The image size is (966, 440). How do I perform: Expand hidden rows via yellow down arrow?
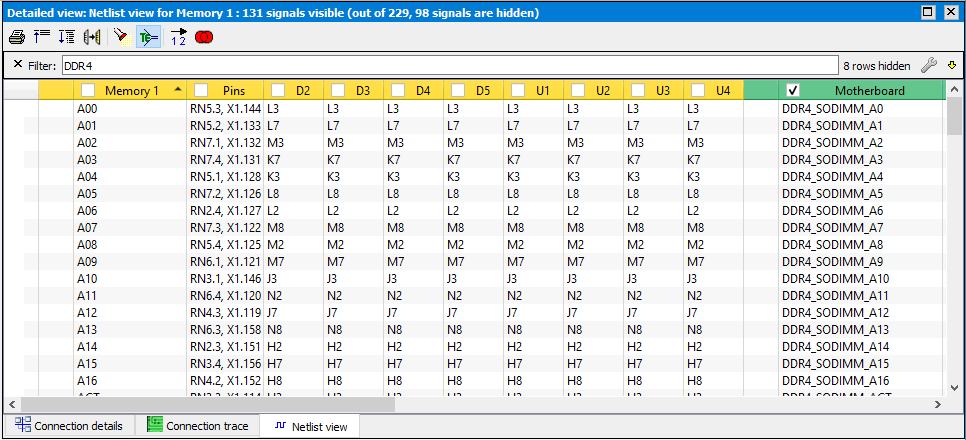coord(952,65)
